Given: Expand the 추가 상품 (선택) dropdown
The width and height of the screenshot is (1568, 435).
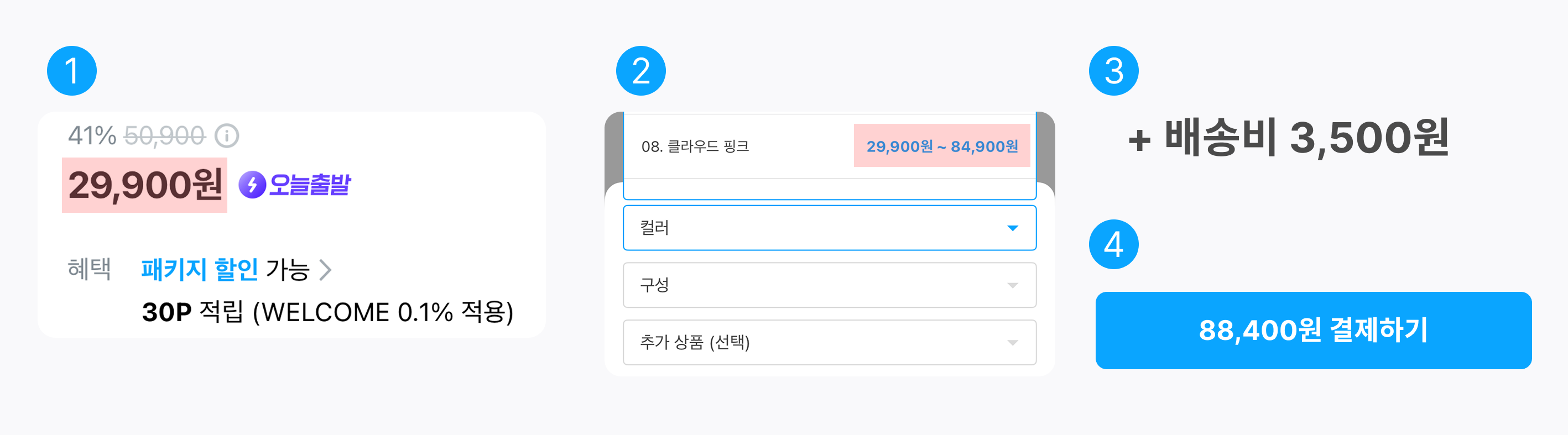Looking at the screenshot, I should pyautogui.click(x=830, y=342).
